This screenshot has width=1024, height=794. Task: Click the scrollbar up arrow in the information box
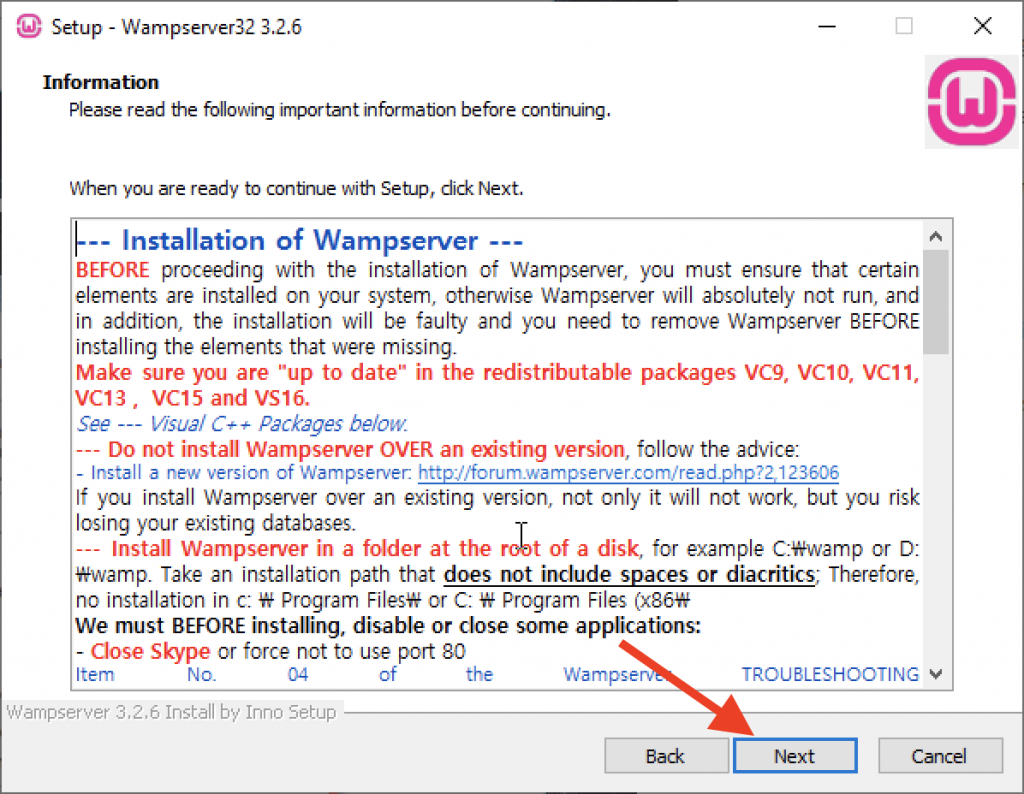(936, 236)
